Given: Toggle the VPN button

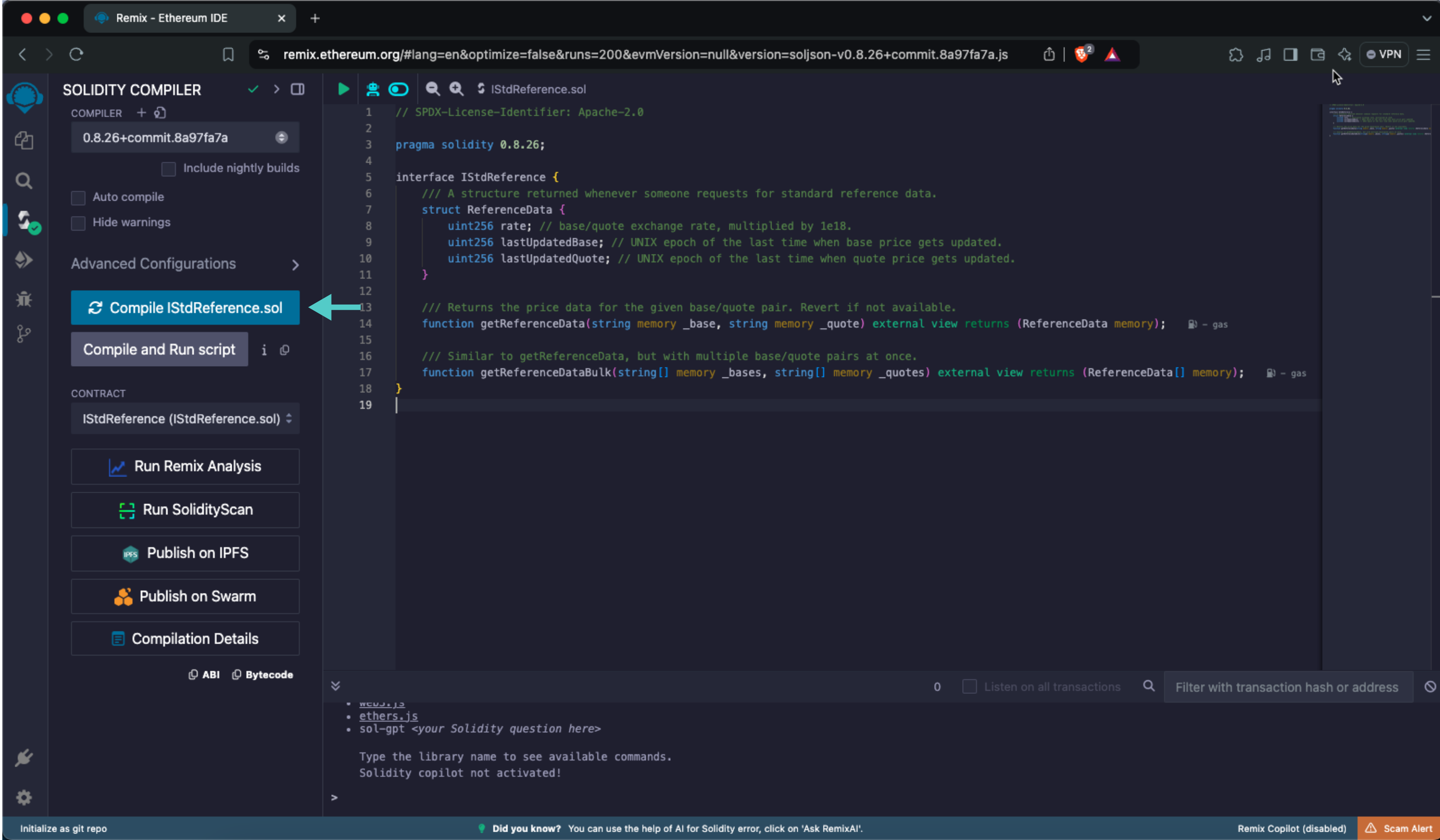Looking at the screenshot, I should 1383,54.
